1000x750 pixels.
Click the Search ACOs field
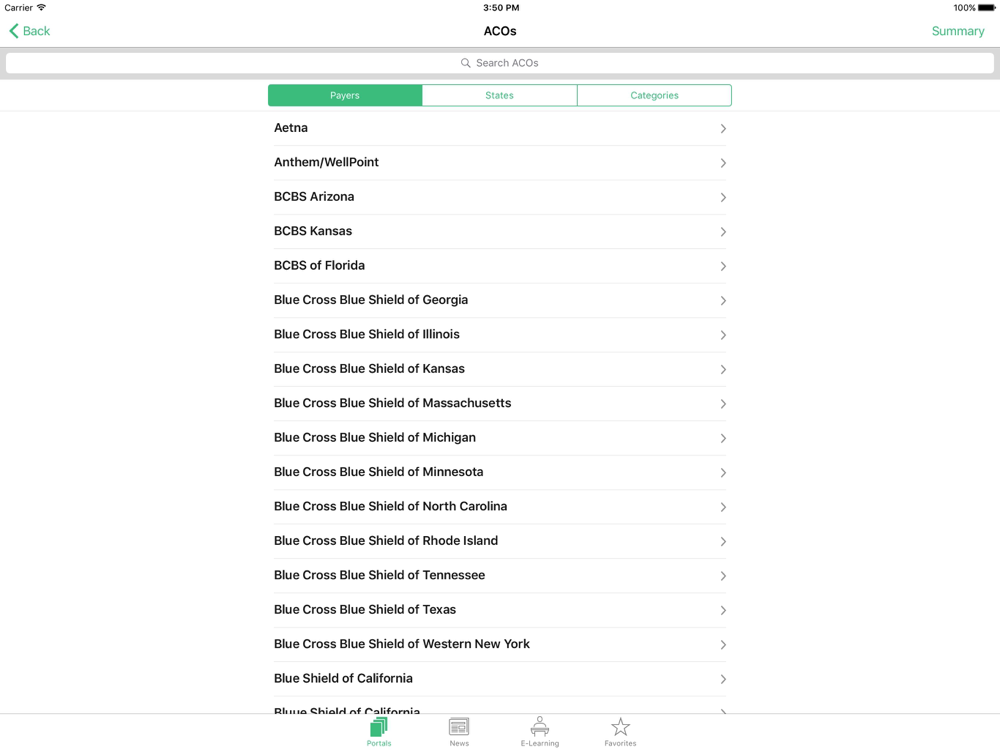click(500, 62)
